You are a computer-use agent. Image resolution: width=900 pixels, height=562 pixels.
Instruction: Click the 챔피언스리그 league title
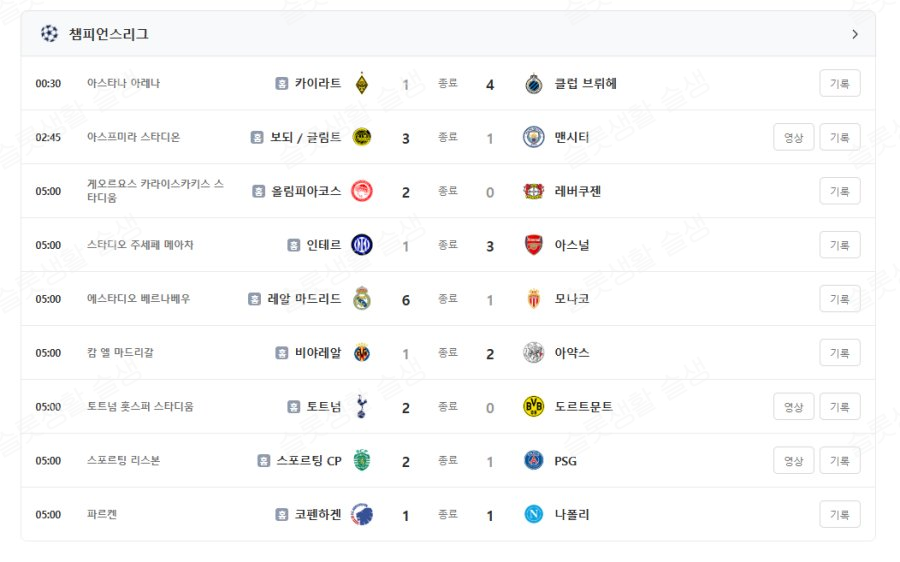[x=109, y=34]
